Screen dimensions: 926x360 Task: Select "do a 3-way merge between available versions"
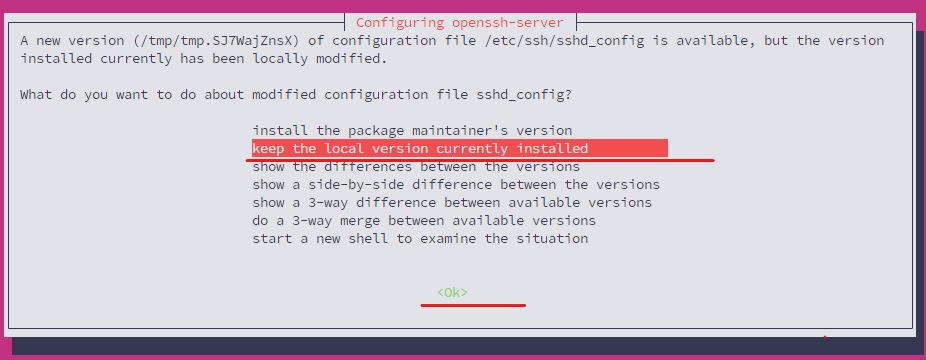[x=424, y=221]
